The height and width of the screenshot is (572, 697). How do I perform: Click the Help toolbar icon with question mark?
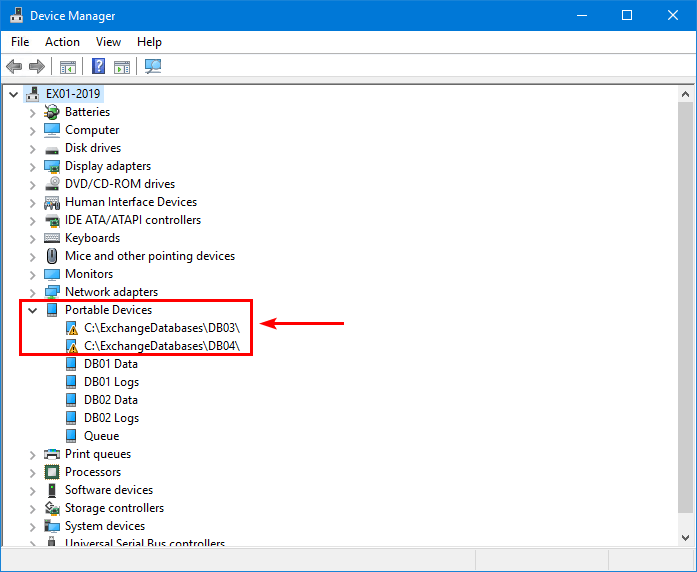coord(99,67)
